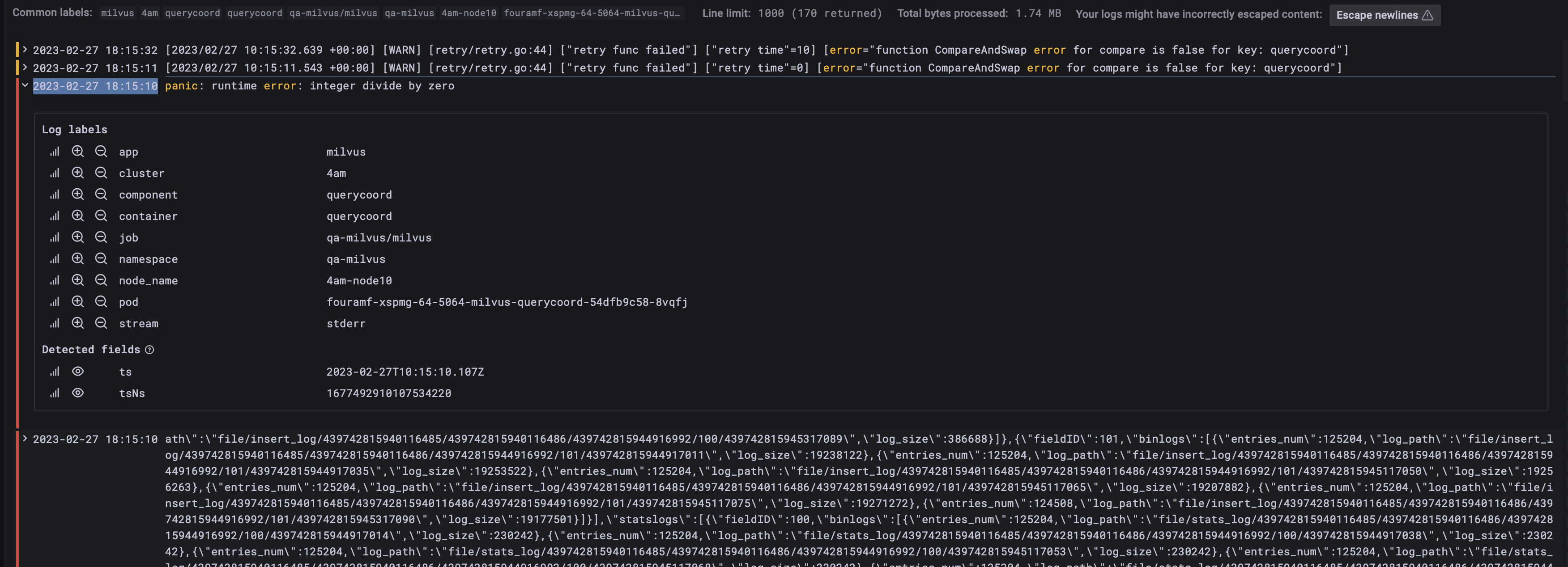Expand the first WARN log line
Screen dimensions: 1568x567
pos(25,49)
